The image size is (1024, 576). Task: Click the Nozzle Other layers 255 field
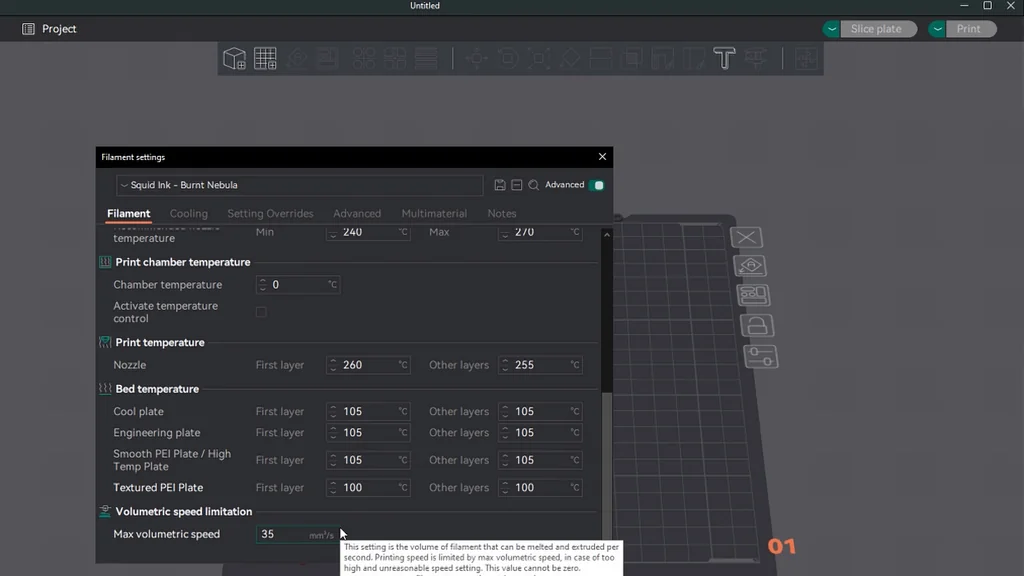(540, 365)
